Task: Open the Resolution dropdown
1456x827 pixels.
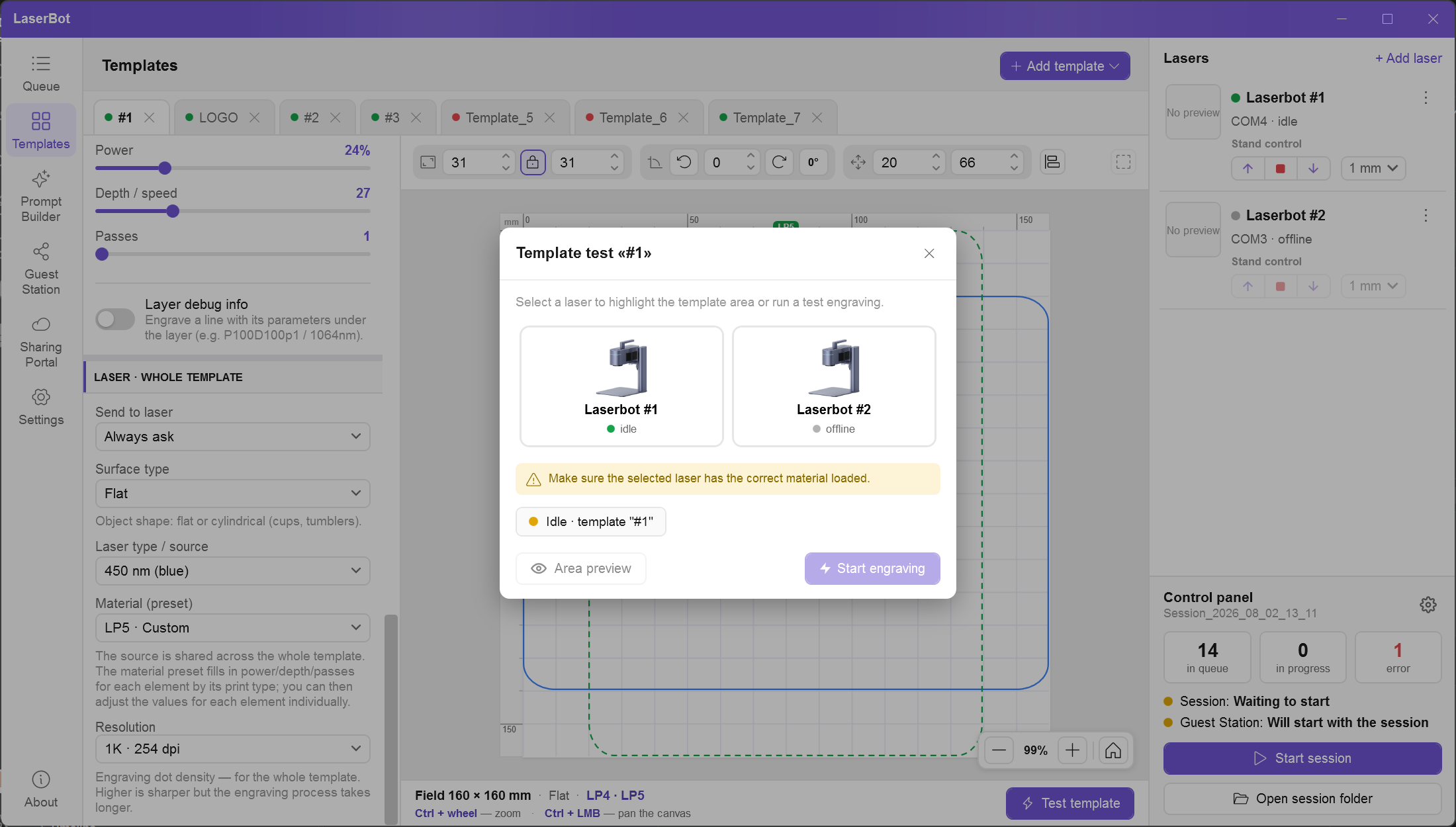Action: (x=233, y=749)
